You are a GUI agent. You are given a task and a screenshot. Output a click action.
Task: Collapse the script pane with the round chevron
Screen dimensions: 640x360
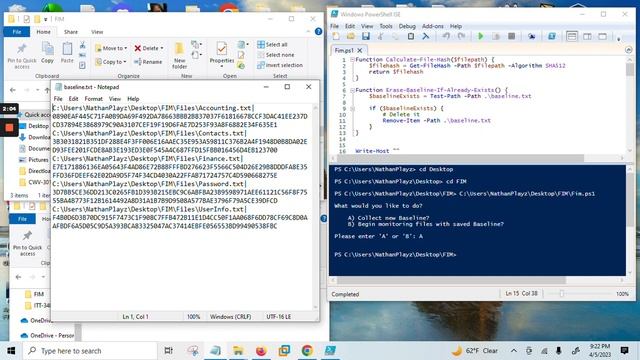tap(629, 50)
